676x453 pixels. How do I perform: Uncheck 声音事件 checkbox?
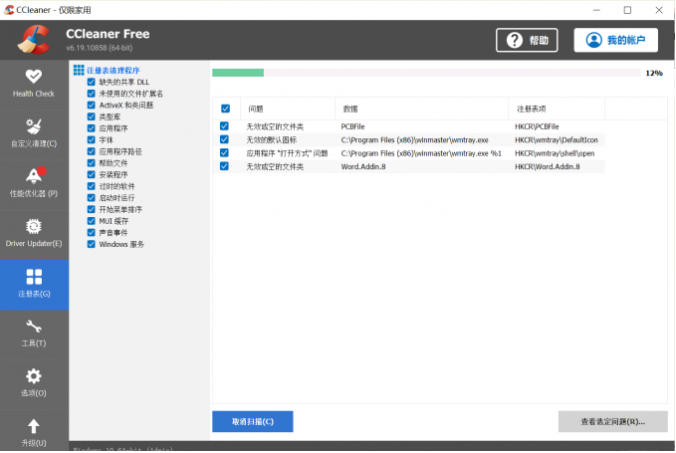[91, 233]
